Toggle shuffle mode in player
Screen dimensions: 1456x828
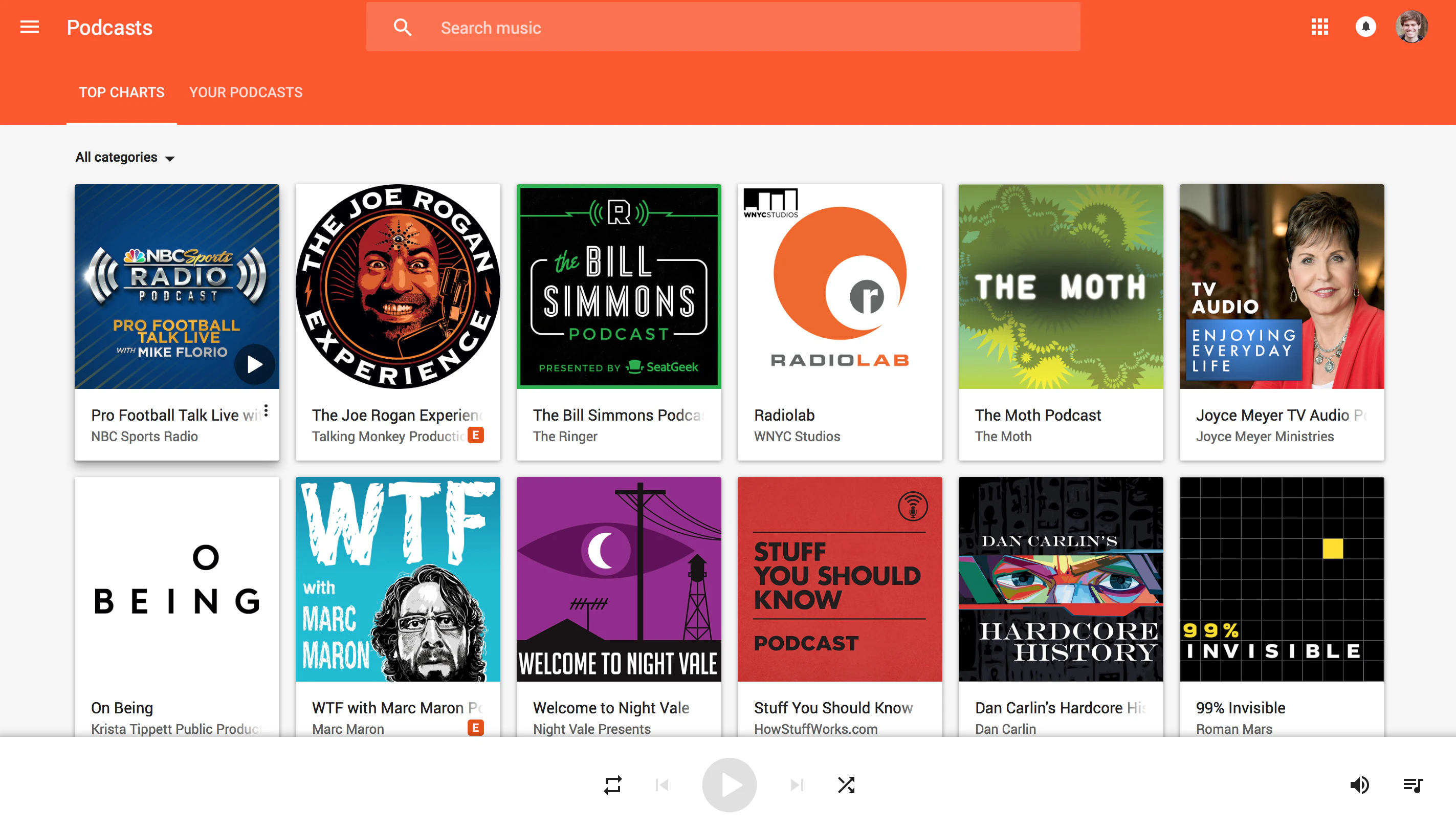tap(846, 786)
